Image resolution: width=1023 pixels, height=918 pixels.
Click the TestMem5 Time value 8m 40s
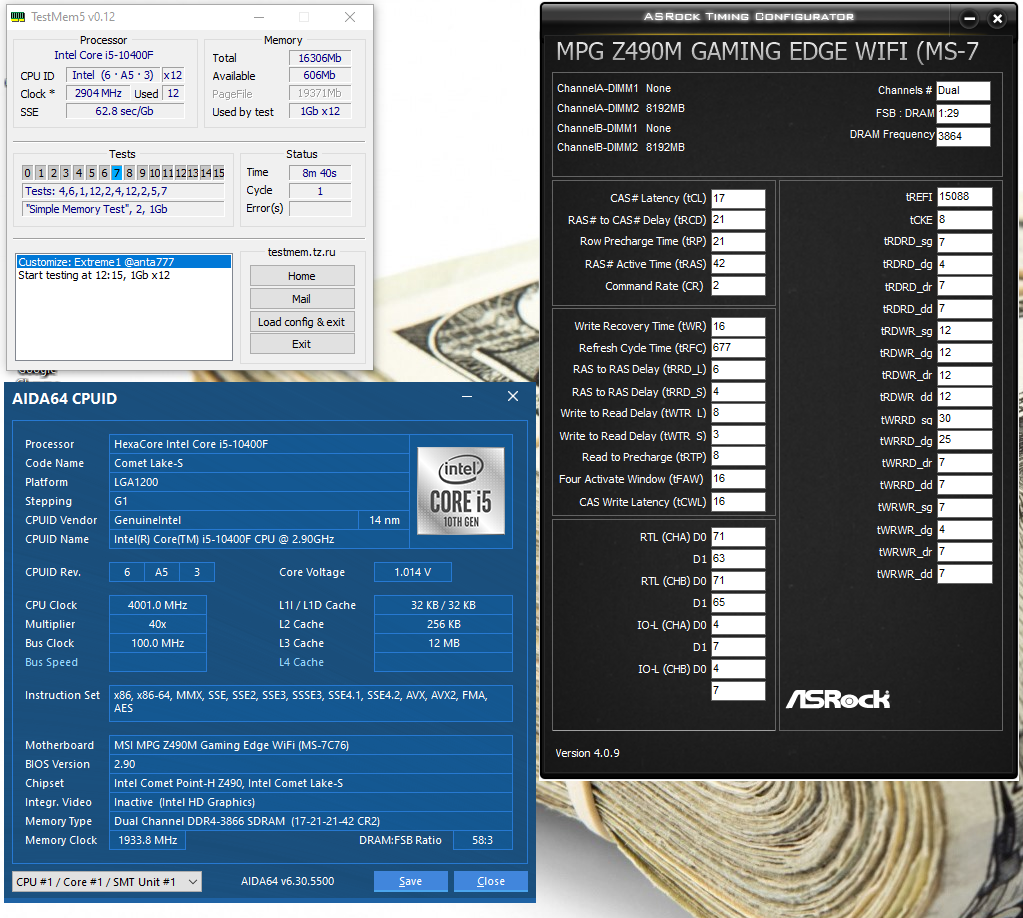click(320, 173)
